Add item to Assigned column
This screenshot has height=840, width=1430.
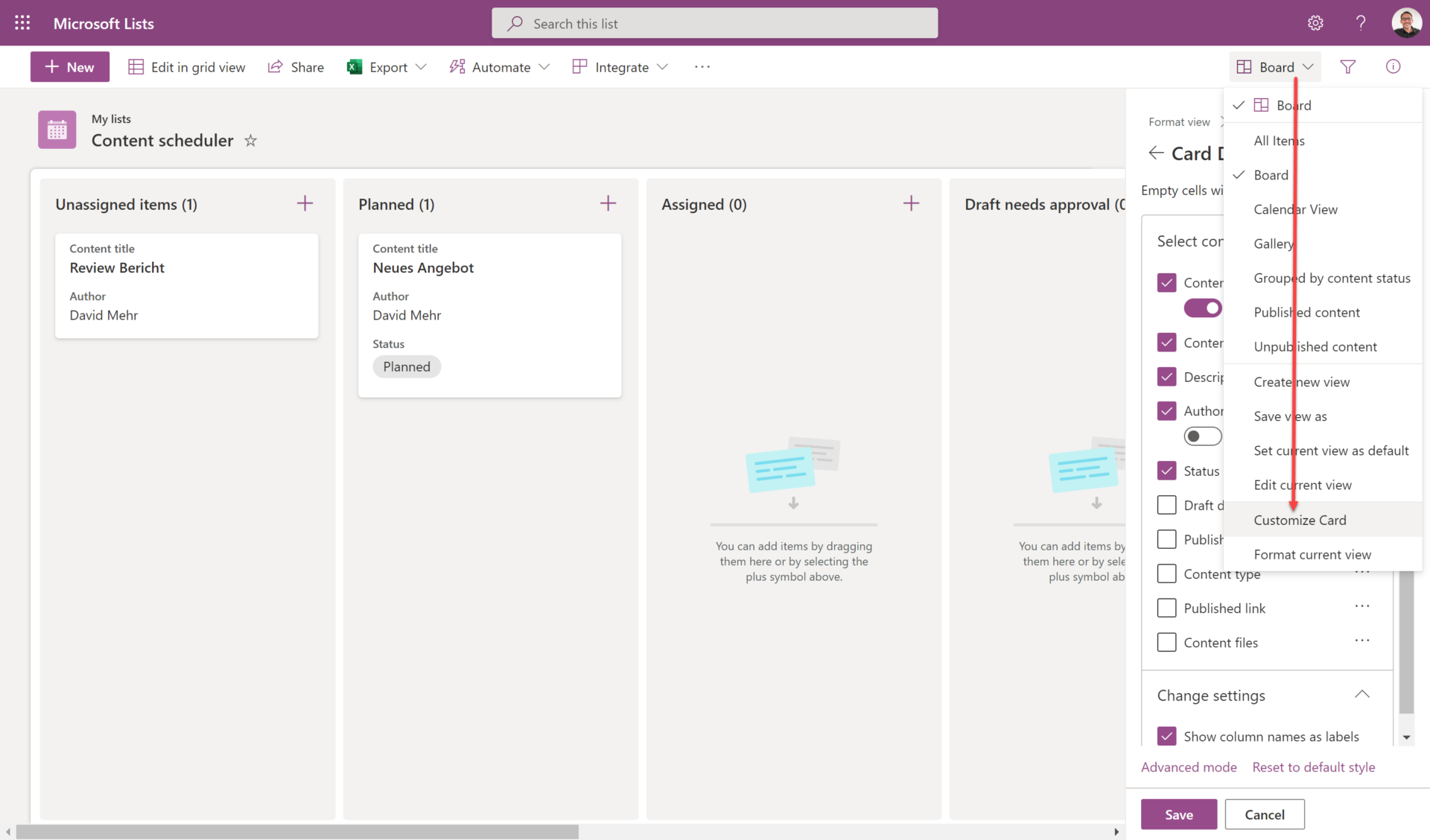click(911, 203)
